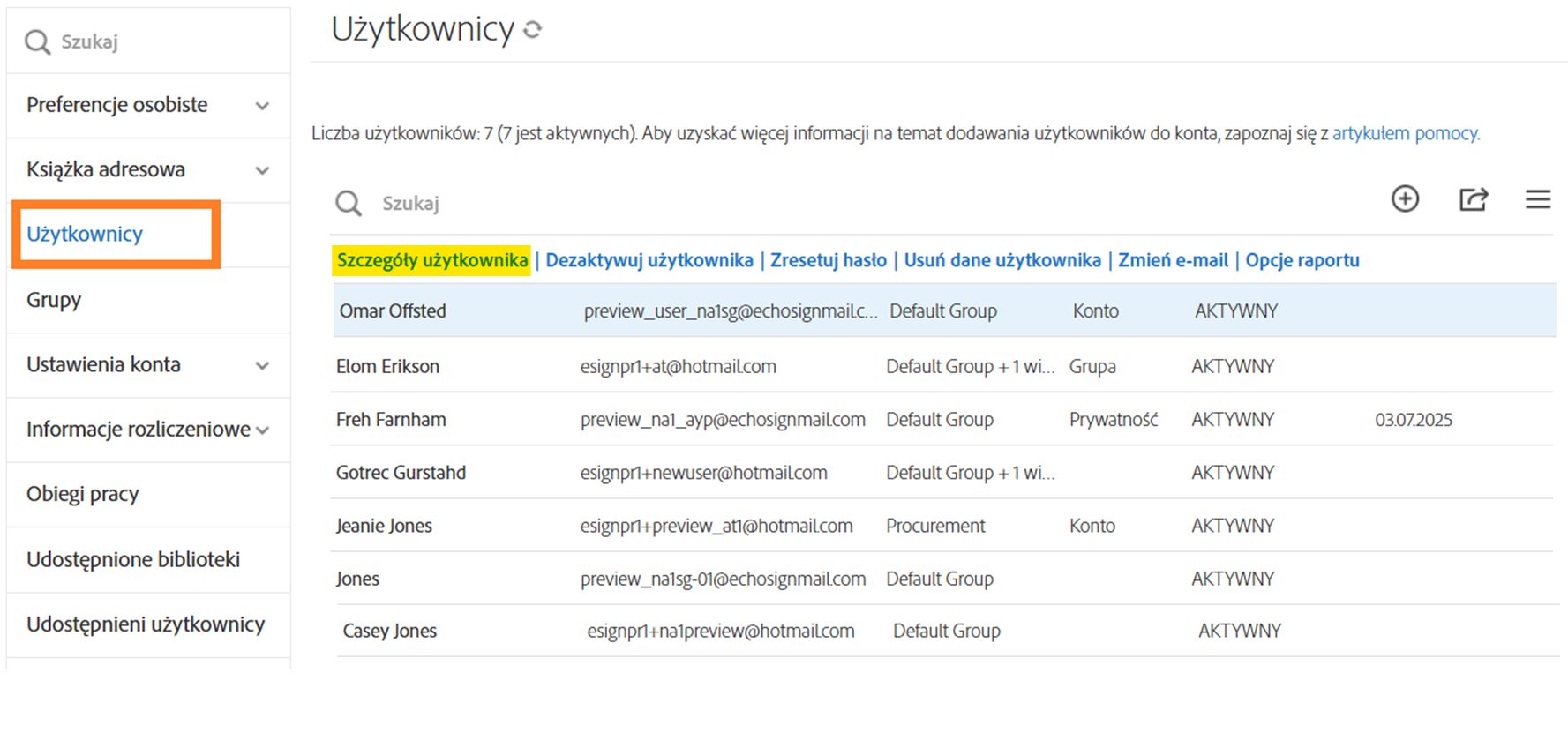The image size is (1568, 755).
Task: Open Grupy in the sidebar
Action: [x=54, y=300]
